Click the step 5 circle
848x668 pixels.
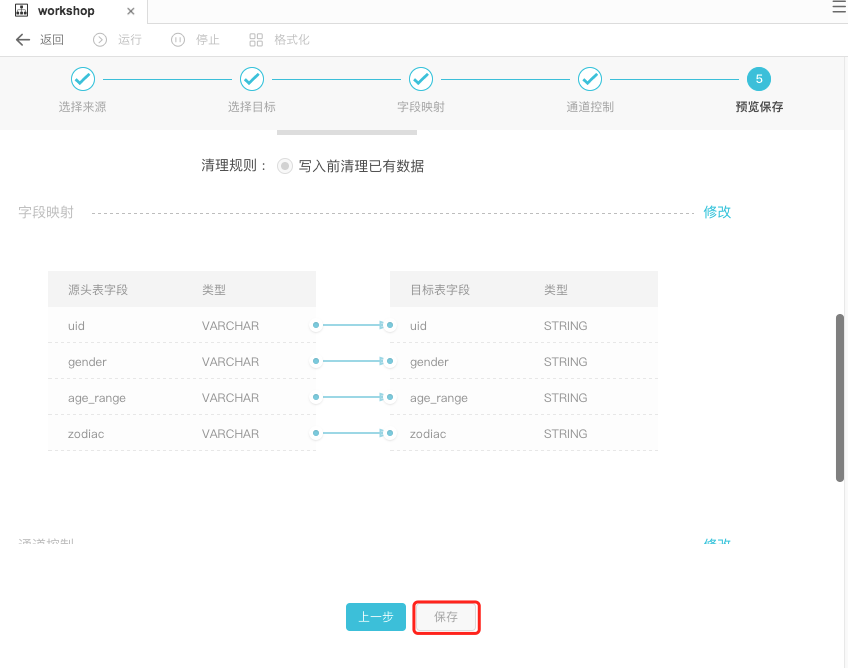click(759, 79)
